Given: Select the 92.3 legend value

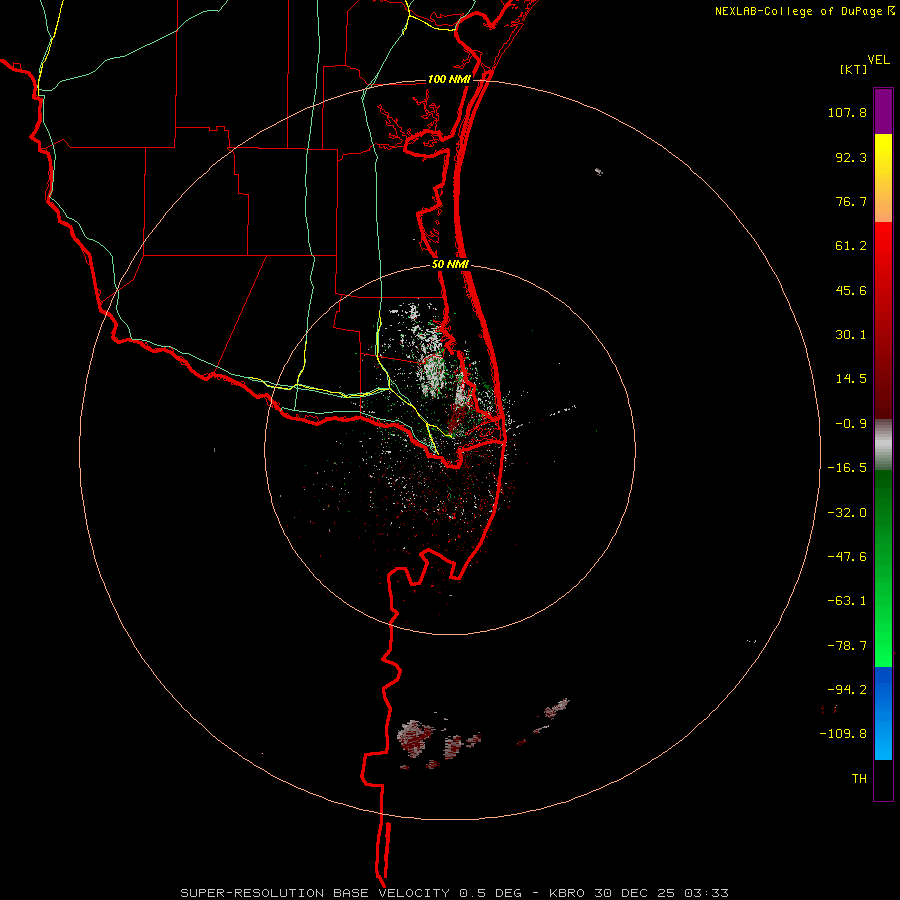Looking at the screenshot, I should point(851,157).
